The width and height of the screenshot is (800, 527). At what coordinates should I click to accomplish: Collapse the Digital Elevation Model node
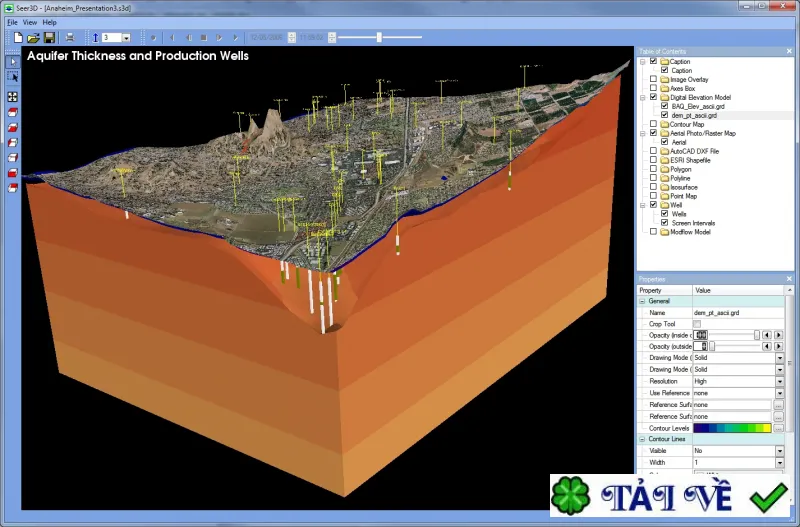coord(643,97)
